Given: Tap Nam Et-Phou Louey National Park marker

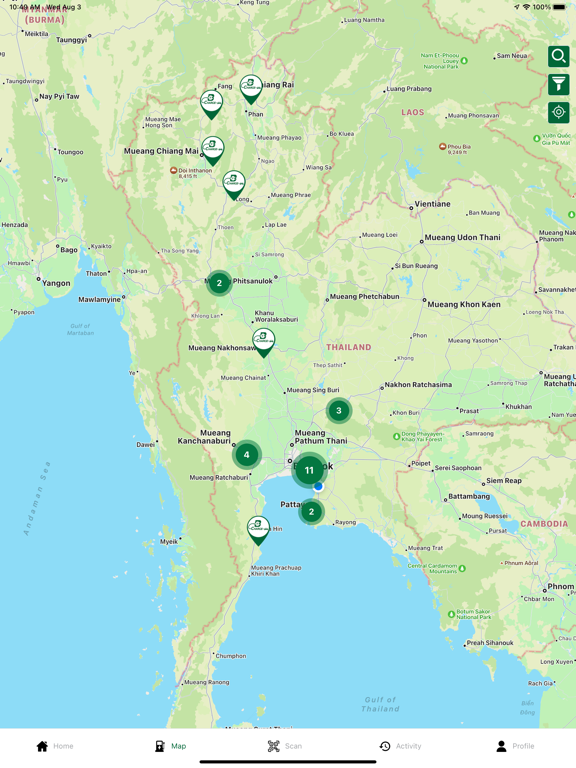Looking at the screenshot, I should 464,61.
